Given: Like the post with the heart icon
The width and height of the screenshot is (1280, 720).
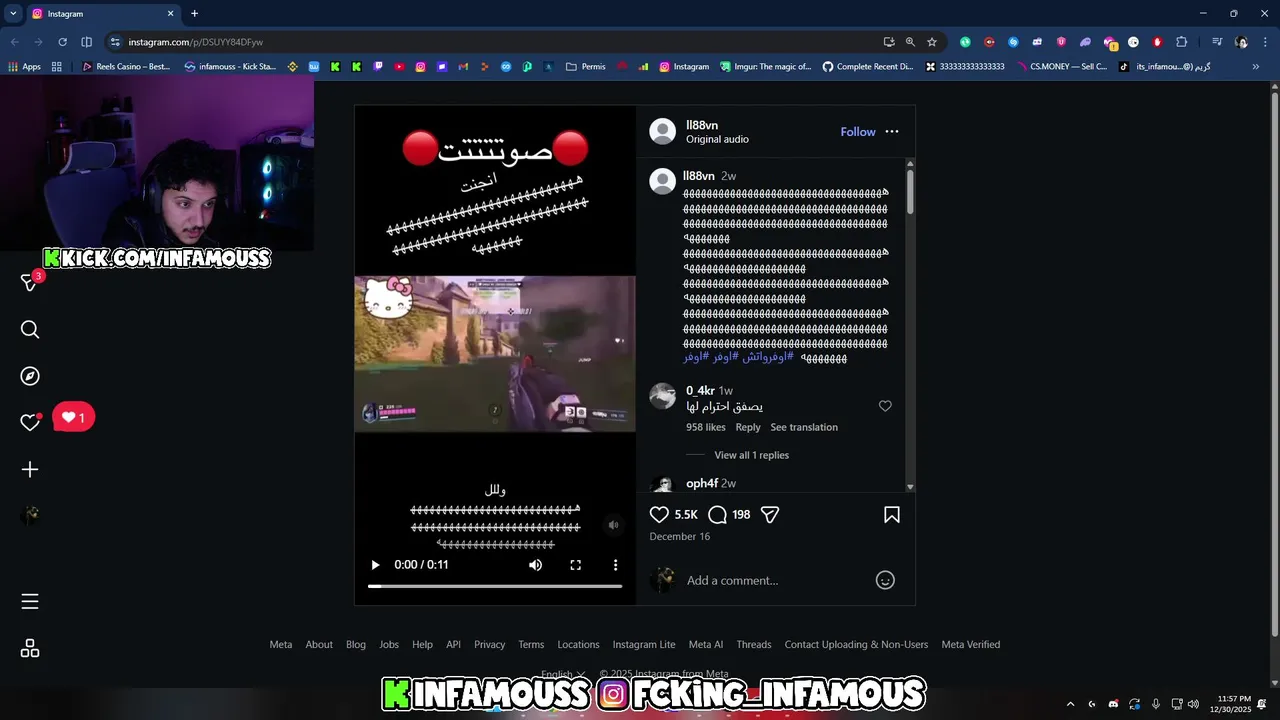Looking at the screenshot, I should point(659,514).
